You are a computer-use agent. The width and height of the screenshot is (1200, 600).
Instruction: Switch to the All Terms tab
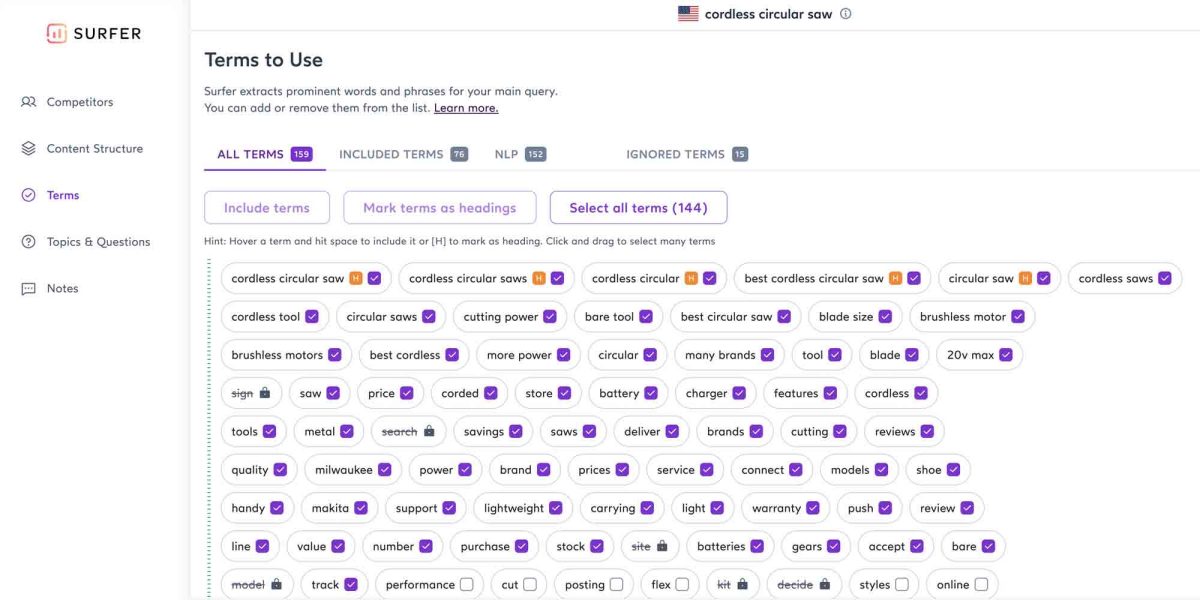click(264, 154)
